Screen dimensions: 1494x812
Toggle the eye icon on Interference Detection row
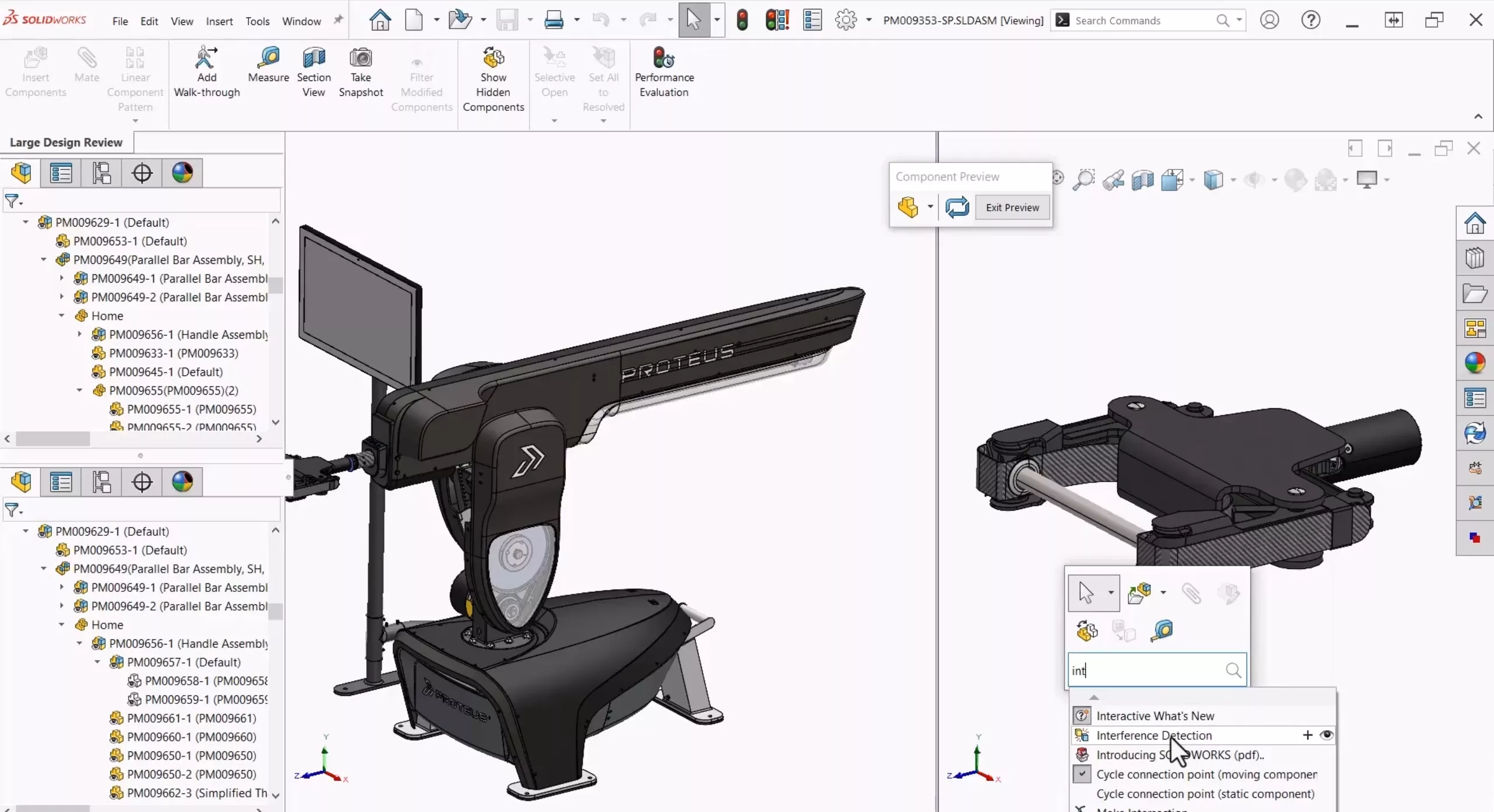point(1326,735)
